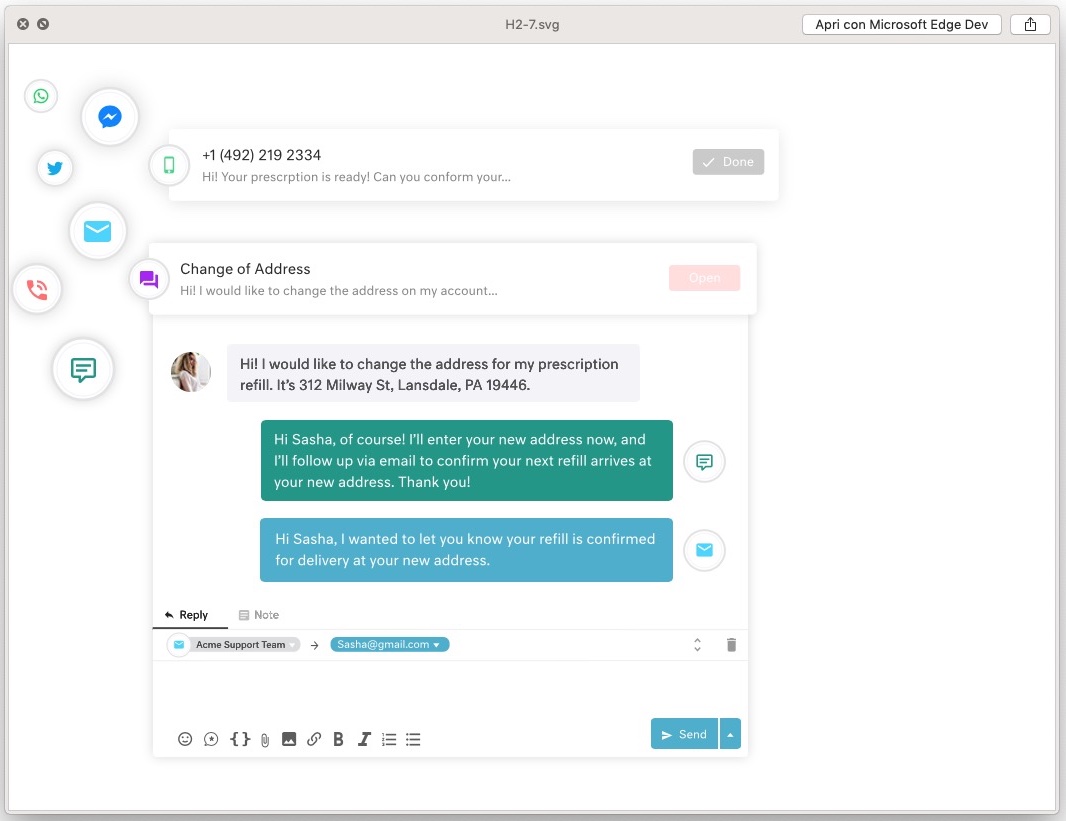The width and height of the screenshot is (1066, 821).
Task: Open the Change of Address conversation title
Action: point(245,269)
